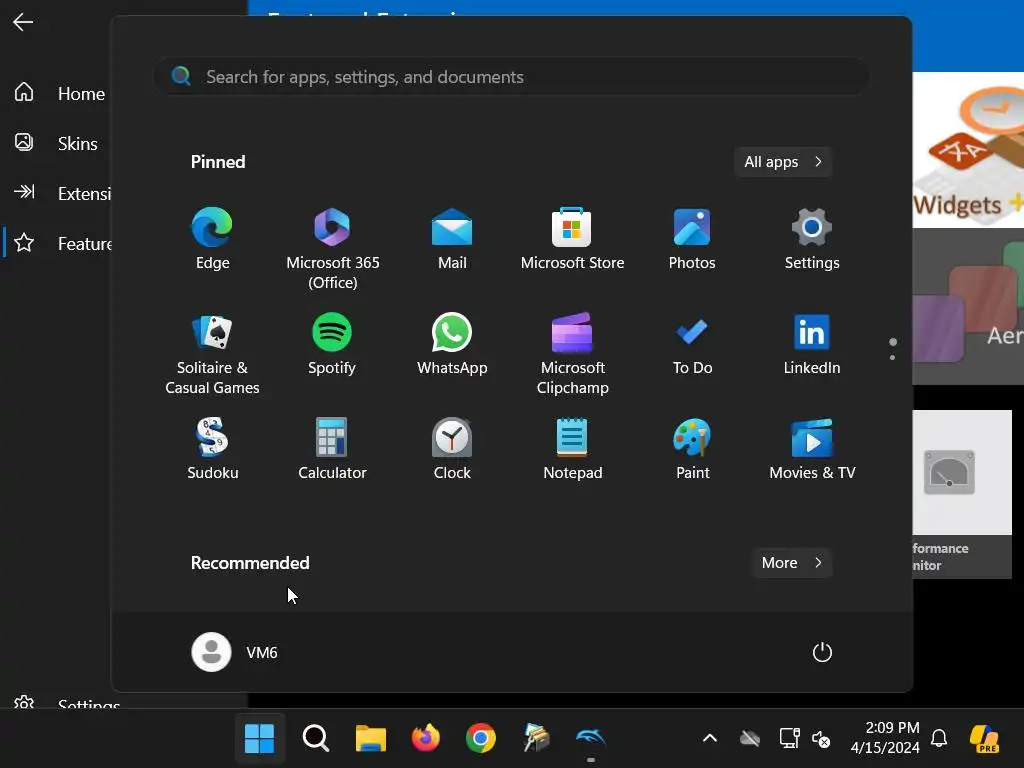
Task: Open the PRE badge tray icon
Action: 984,739
